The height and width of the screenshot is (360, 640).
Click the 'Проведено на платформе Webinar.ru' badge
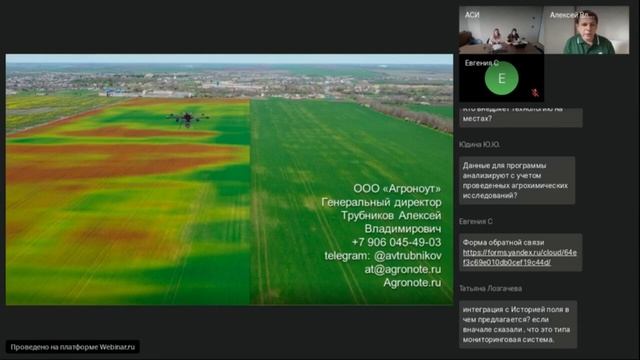tap(73, 347)
